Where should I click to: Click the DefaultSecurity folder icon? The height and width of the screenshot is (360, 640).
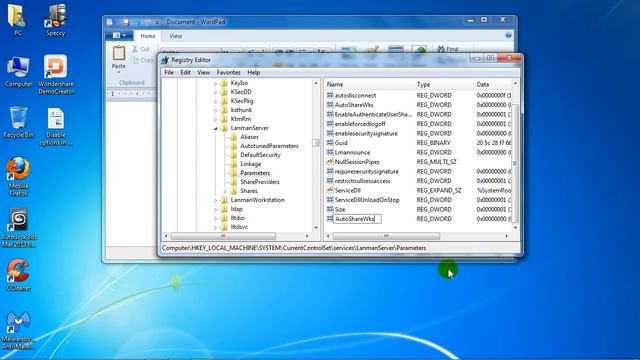pyautogui.click(x=233, y=155)
